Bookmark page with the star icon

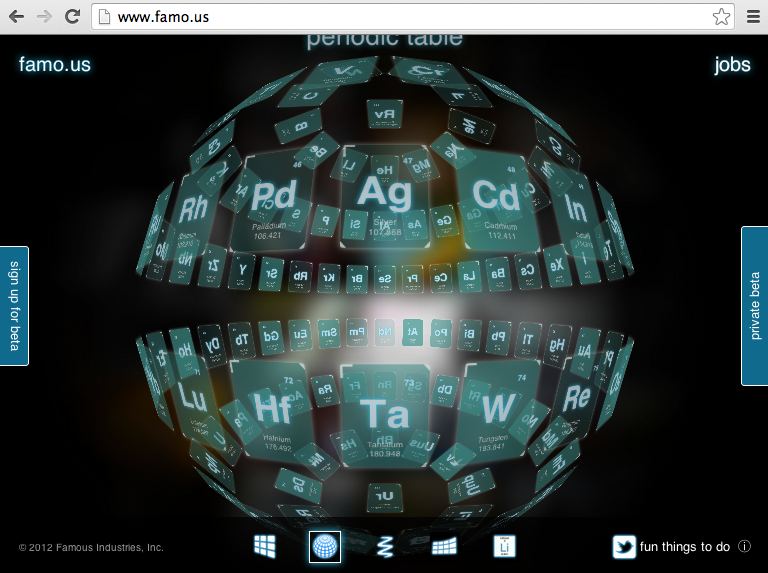click(x=721, y=17)
